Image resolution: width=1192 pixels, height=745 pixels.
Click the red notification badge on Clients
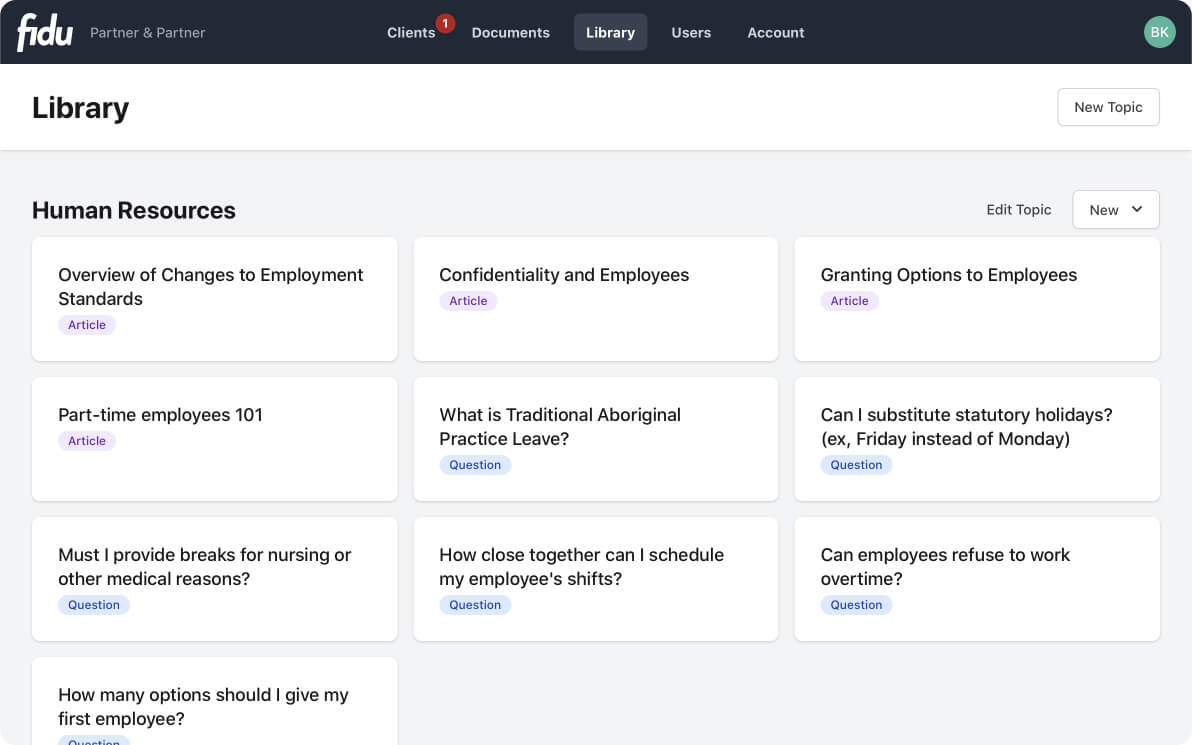[x=445, y=22]
